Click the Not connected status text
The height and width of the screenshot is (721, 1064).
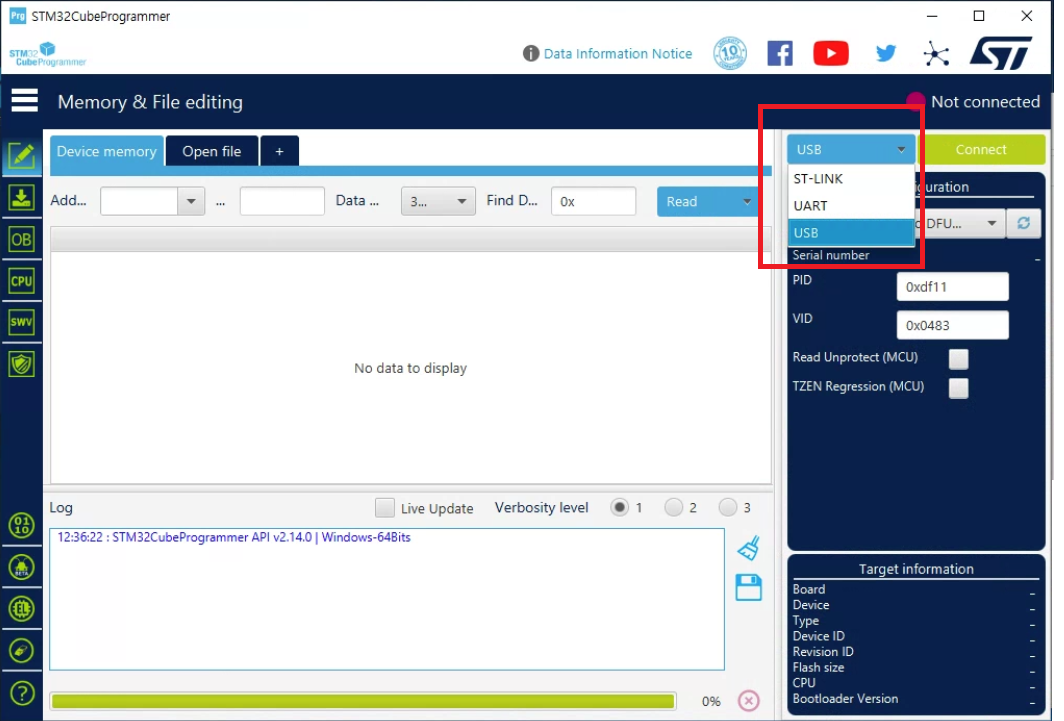[985, 102]
